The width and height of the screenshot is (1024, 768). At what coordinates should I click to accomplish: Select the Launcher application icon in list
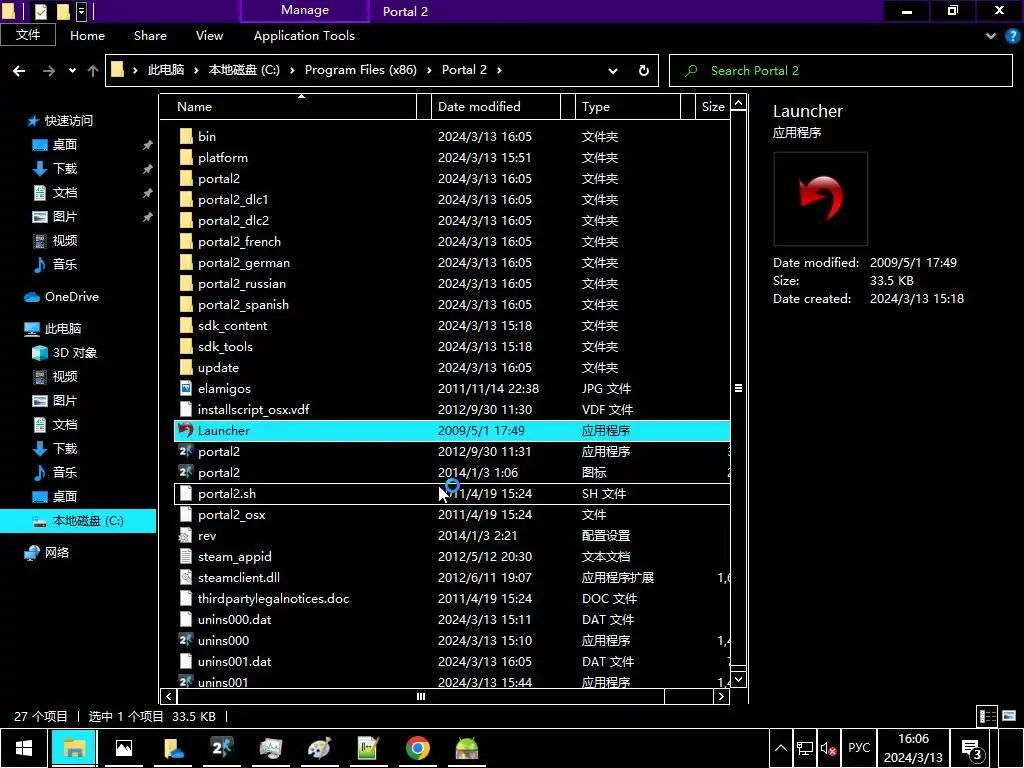186,430
